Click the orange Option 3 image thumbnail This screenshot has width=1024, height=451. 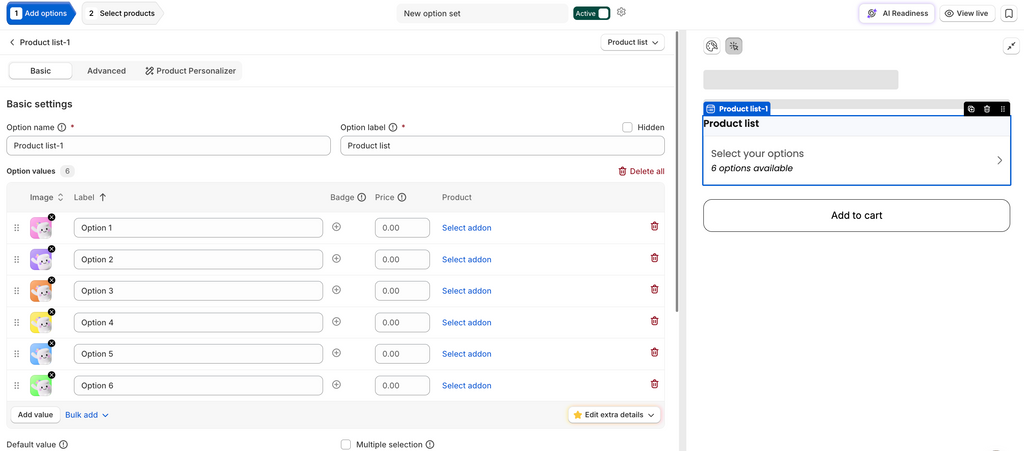(40, 291)
